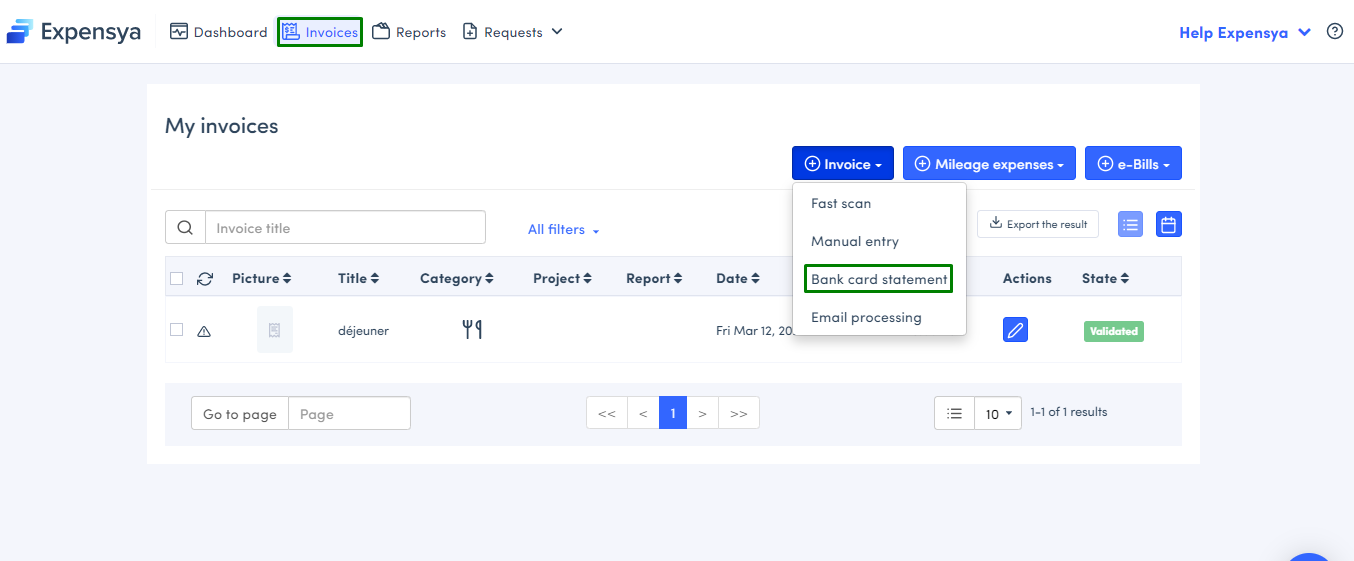Check the déjeuner row checkbox
Screen dimensions: 1354x561
point(177,330)
